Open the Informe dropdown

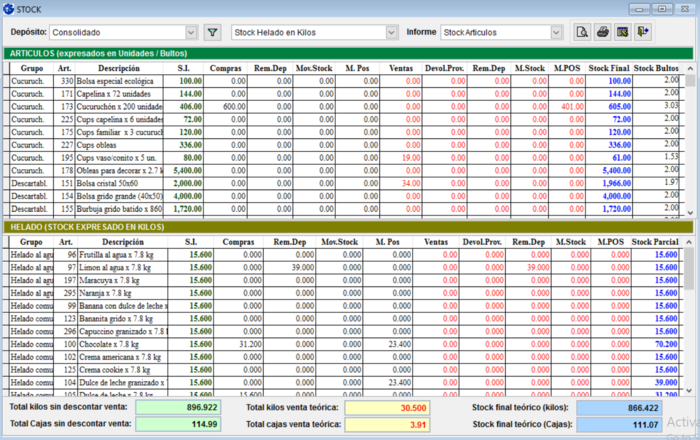pos(558,32)
